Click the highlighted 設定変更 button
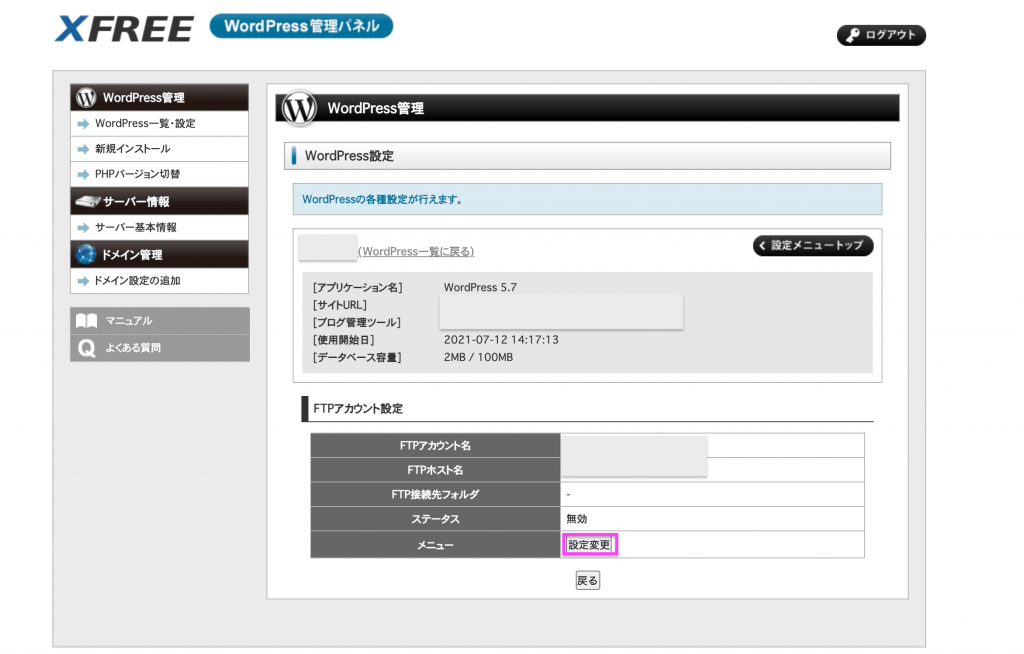Viewport: 1024px width, 654px height. point(588,544)
